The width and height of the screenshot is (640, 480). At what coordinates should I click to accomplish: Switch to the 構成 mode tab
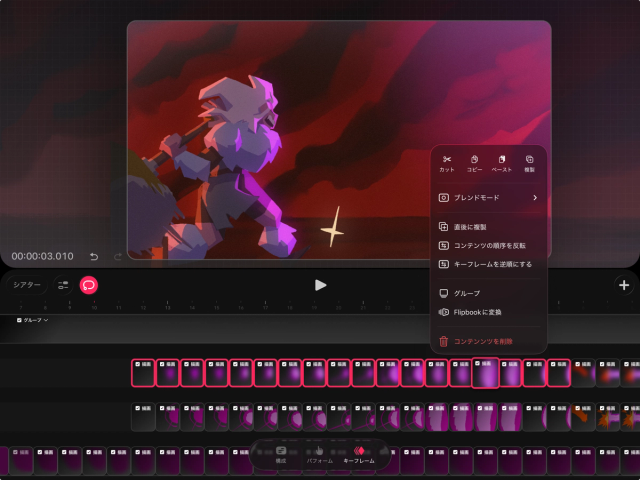(281, 455)
